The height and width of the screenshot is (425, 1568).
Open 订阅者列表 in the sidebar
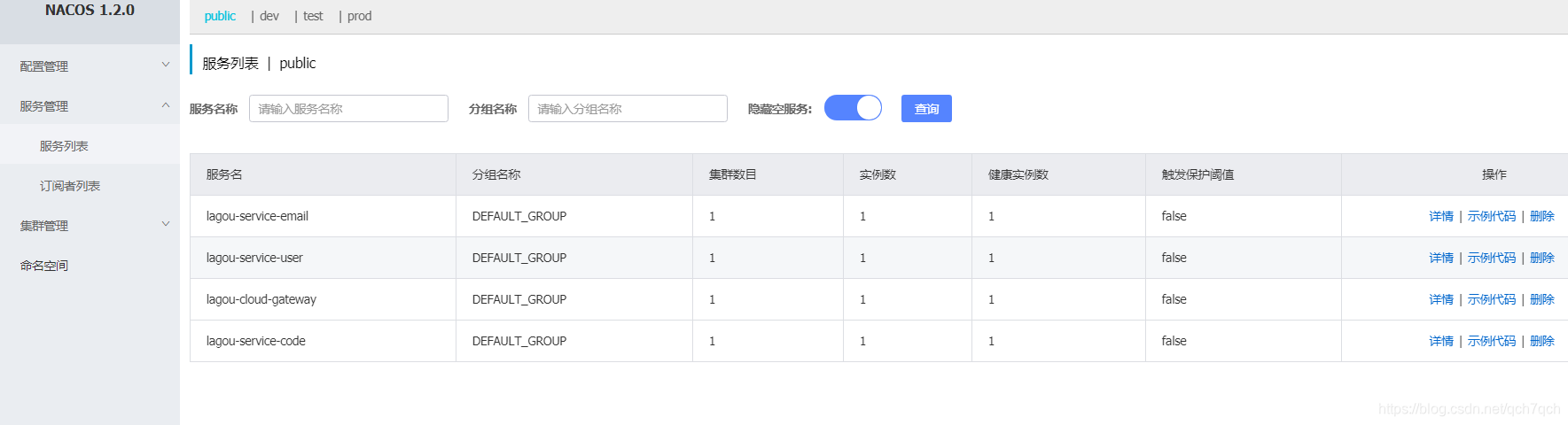(70, 186)
